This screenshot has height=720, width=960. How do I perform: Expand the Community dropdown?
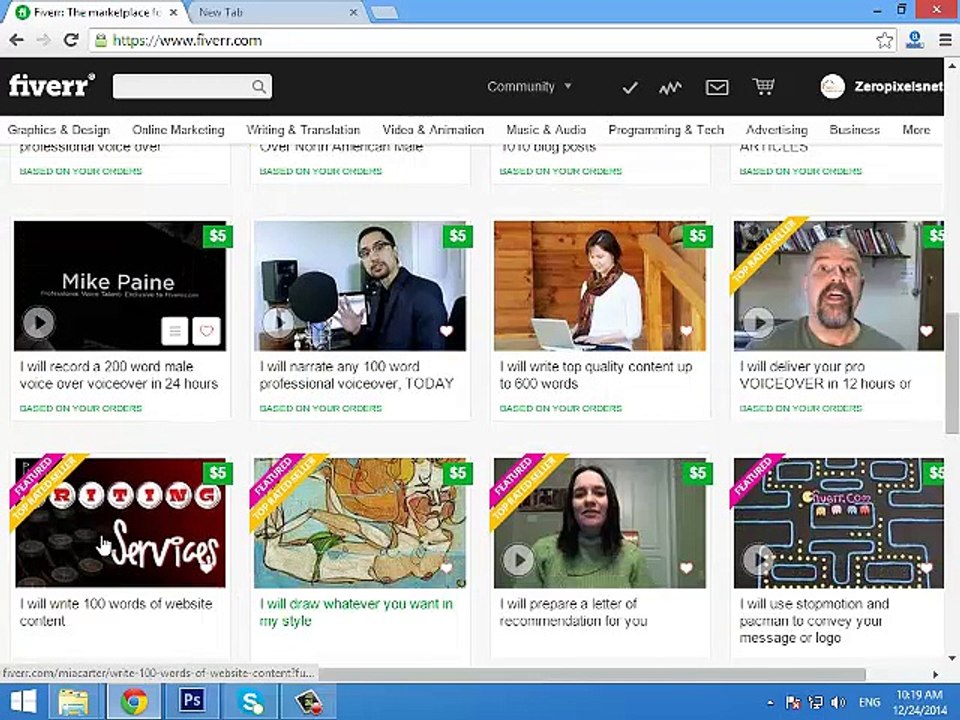coord(530,87)
